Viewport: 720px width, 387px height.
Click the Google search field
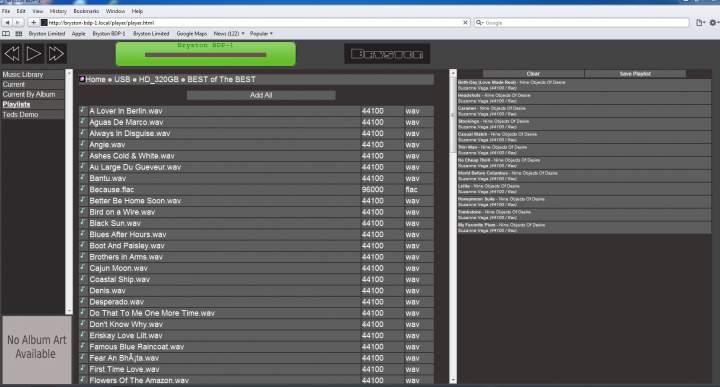pos(582,22)
